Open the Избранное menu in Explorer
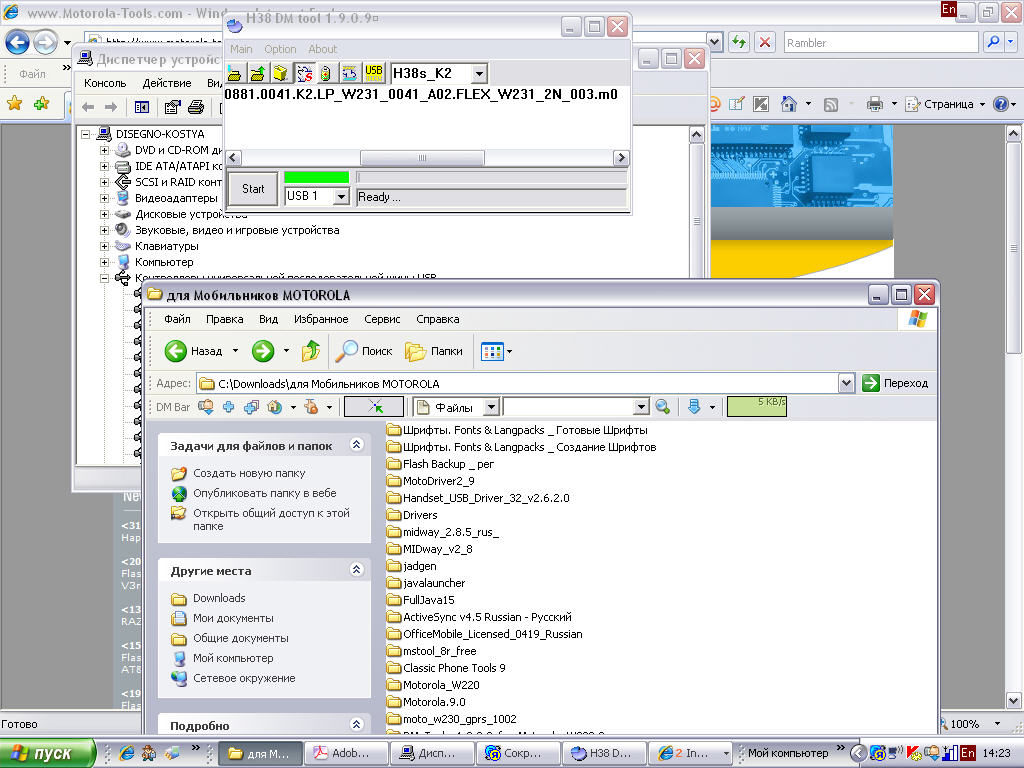The width and height of the screenshot is (1024, 768). coord(321,319)
